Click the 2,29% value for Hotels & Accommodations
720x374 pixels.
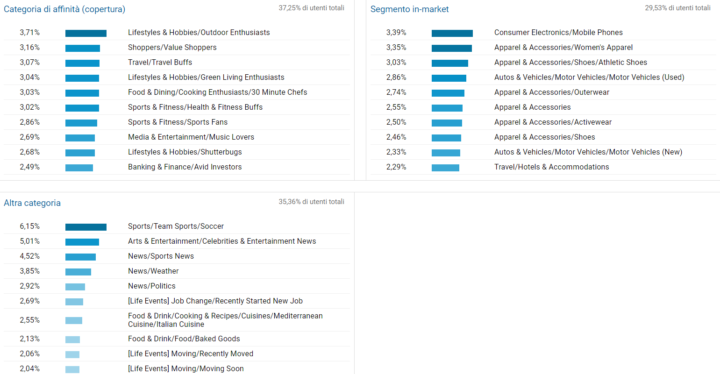pos(396,167)
